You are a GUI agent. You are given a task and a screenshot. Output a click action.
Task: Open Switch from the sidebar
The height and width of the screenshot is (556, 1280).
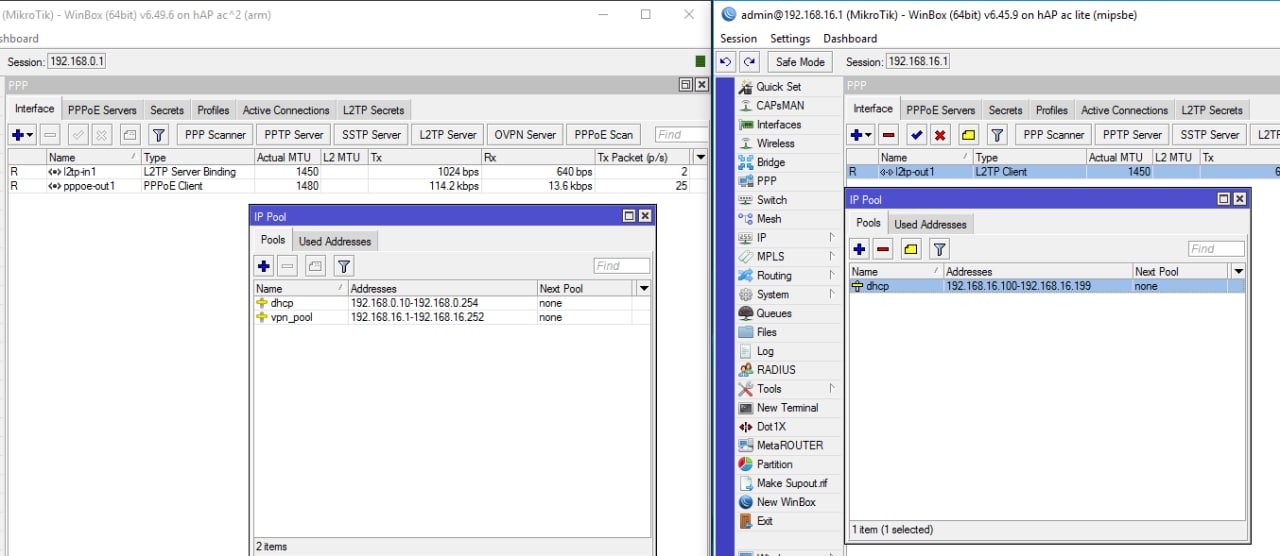(x=772, y=201)
